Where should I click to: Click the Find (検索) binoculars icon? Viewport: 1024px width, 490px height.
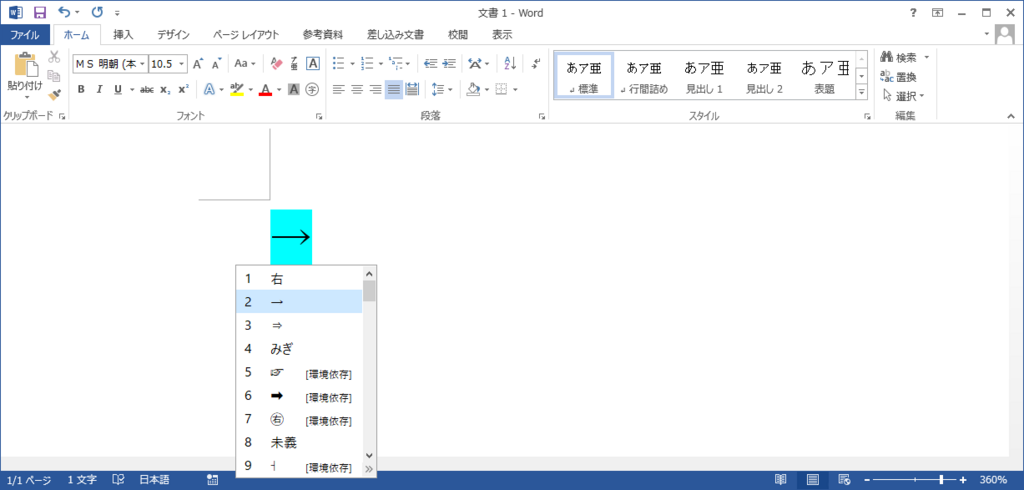pos(887,57)
